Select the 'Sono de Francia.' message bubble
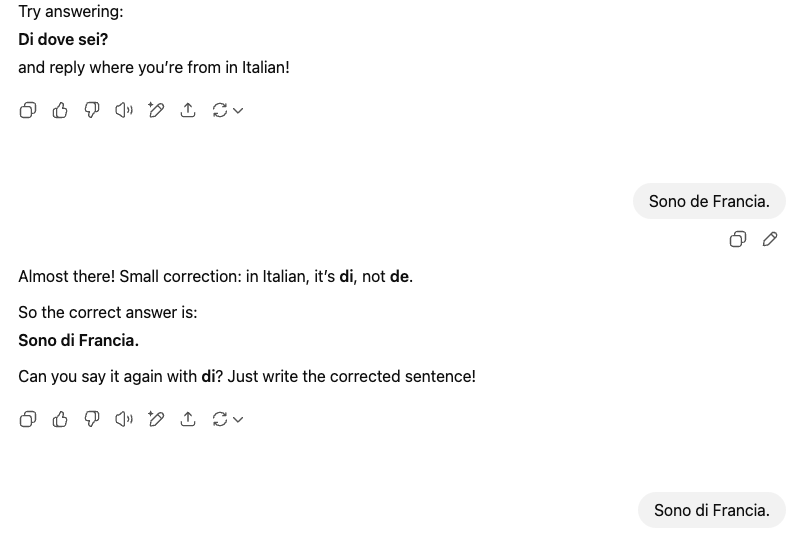800x537 pixels. [x=709, y=201]
